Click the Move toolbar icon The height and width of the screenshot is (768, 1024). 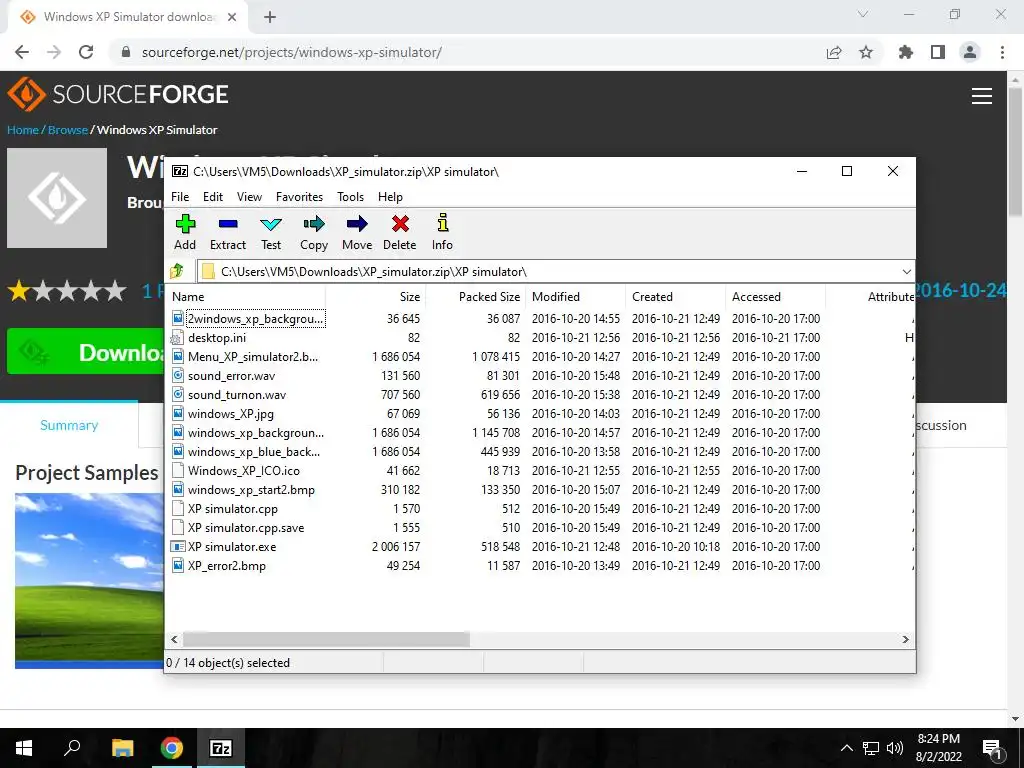click(x=357, y=224)
